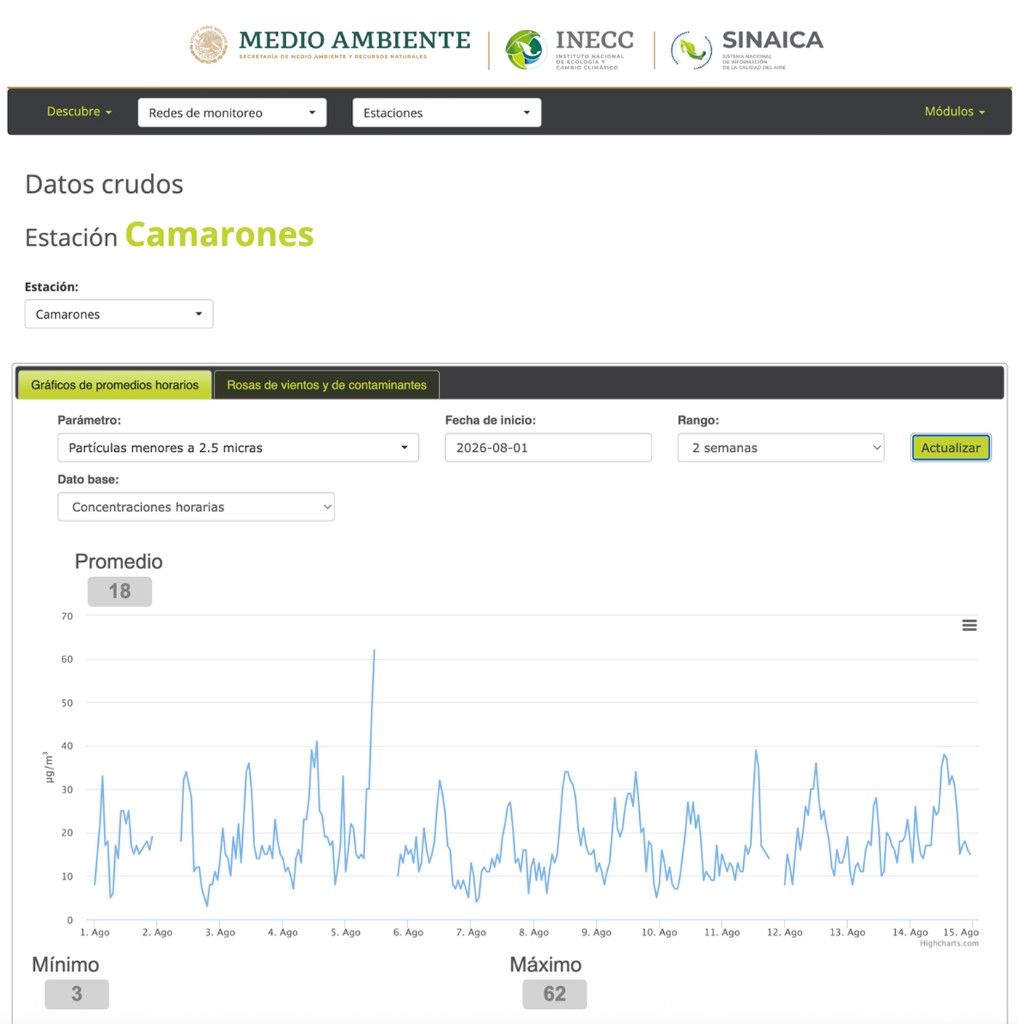Open the Parámetro dropdown for particle type
Image resolution: width=1018 pixels, height=1024 pixels.
(x=238, y=448)
